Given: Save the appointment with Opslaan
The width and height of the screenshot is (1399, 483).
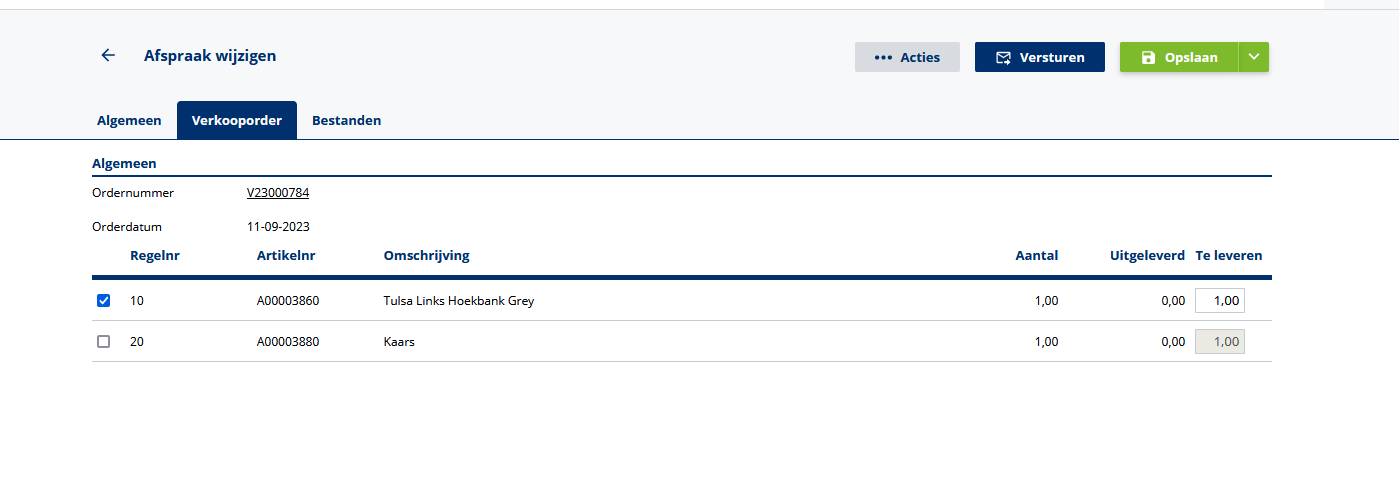Looking at the screenshot, I should 1179,57.
